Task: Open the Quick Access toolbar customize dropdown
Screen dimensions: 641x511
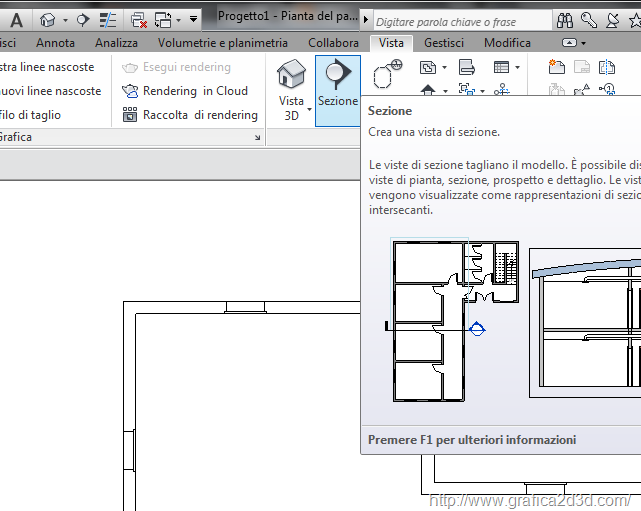Action: click(x=193, y=20)
